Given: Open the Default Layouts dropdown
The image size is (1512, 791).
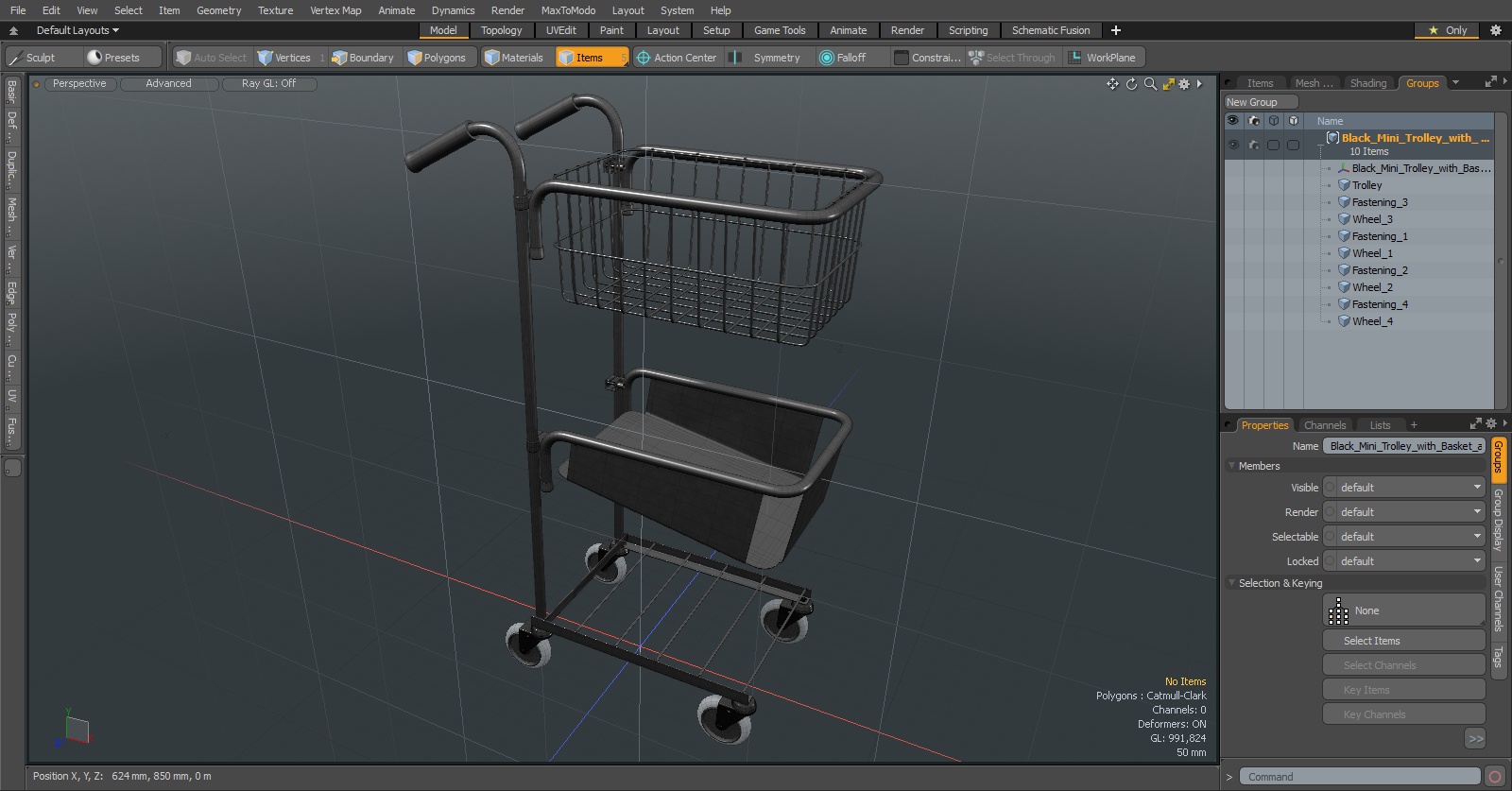Looking at the screenshot, I should pos(77,30).
